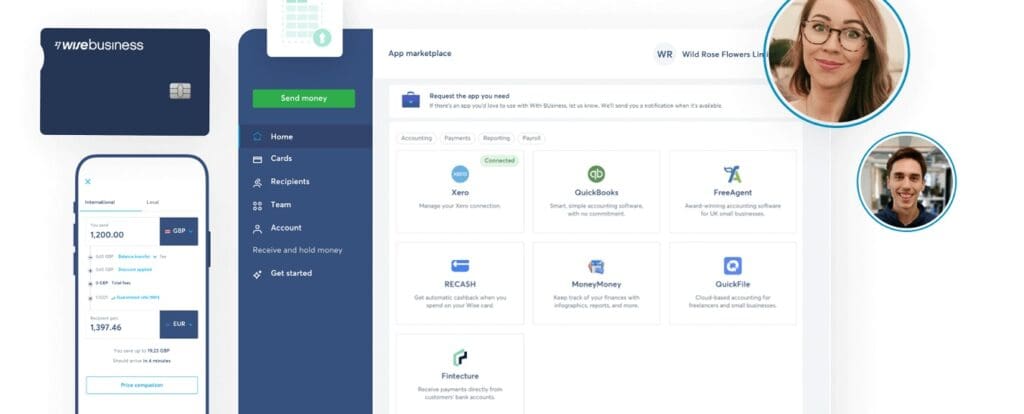Open the GBP currency dropdown

click(179, 231)
